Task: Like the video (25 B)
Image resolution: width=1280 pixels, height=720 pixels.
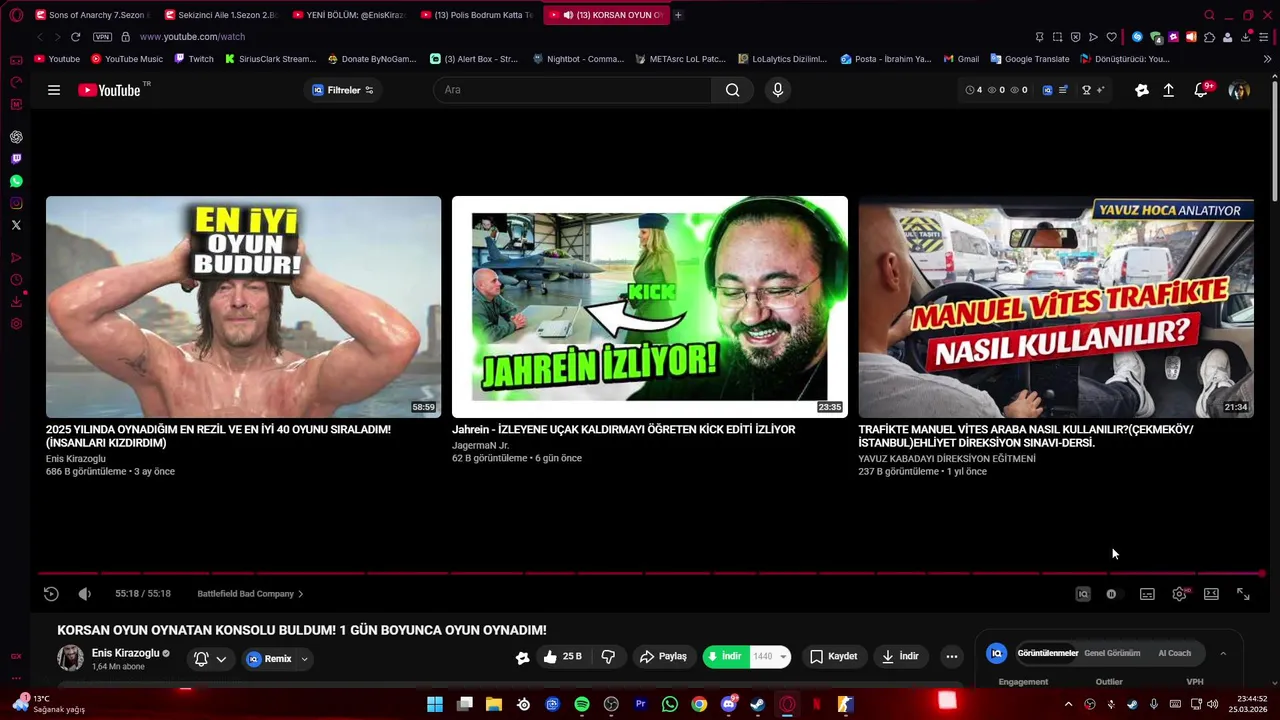Action: [562, 657]
